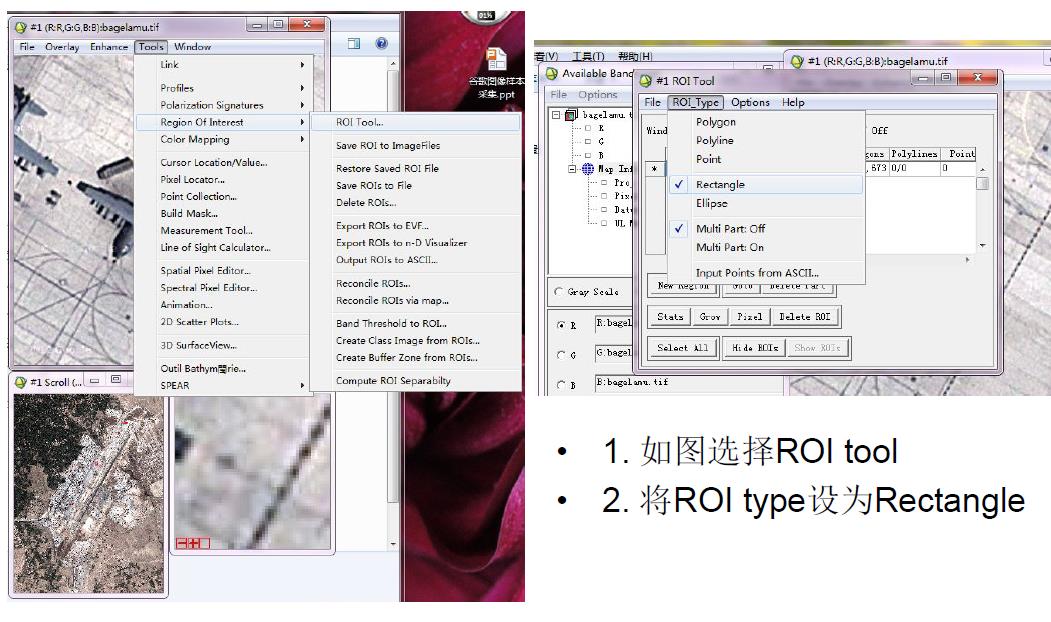Open the Options menu in the ROI Tool window

click(x=750, y=102)
